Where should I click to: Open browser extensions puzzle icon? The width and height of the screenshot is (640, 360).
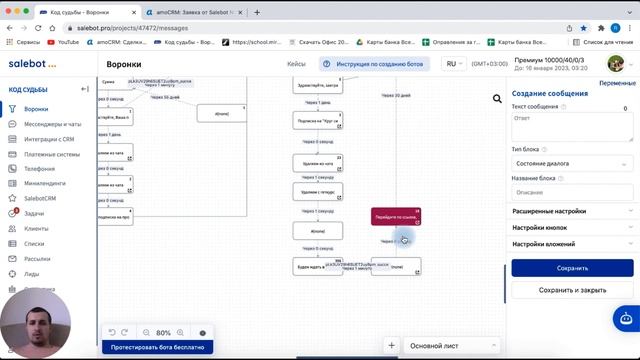tap(601, 28)
